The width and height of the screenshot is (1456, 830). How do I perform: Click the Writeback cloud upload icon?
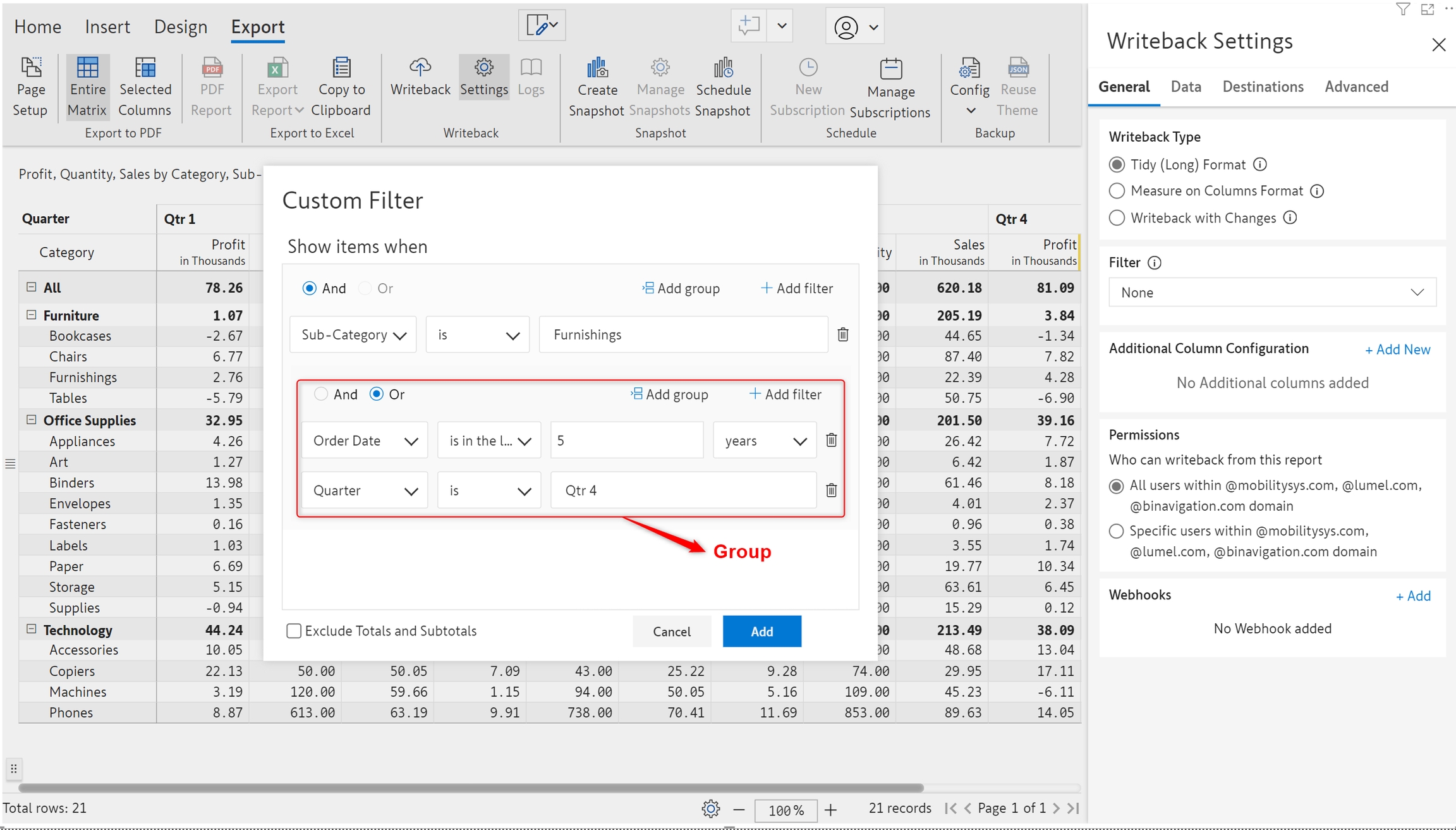pyautogui.click(x=420, y=68)
